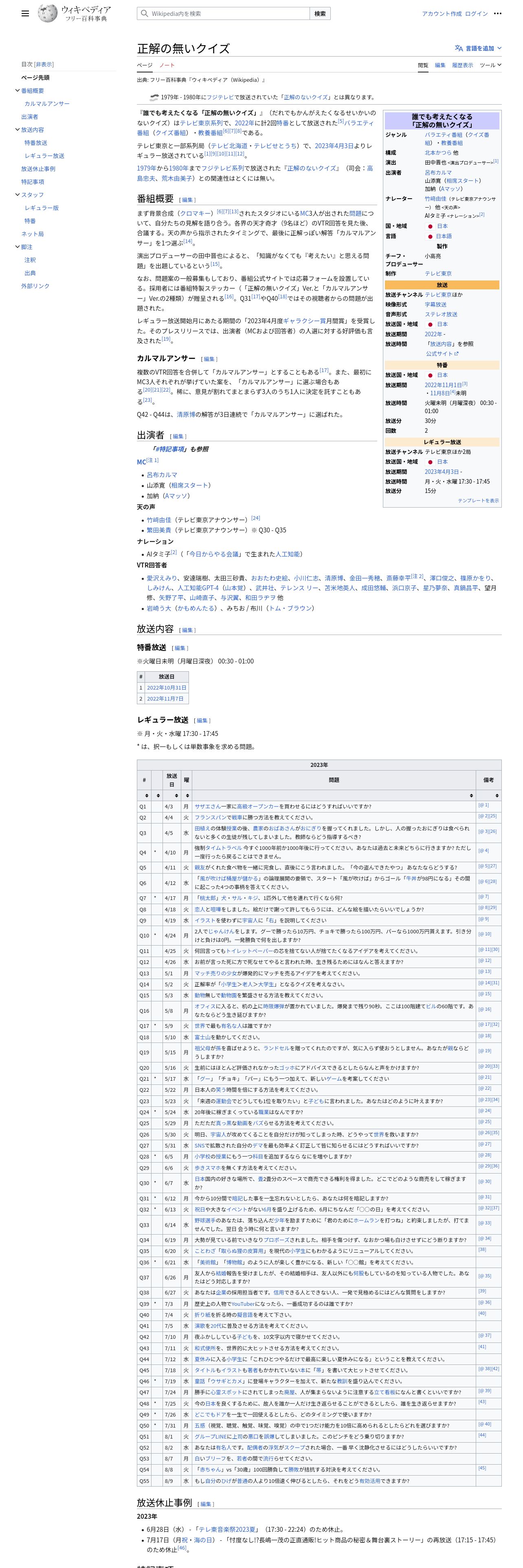Edit the 出演者 section
The width and height of the screenshot is (523, 1568).
(178, 436)
